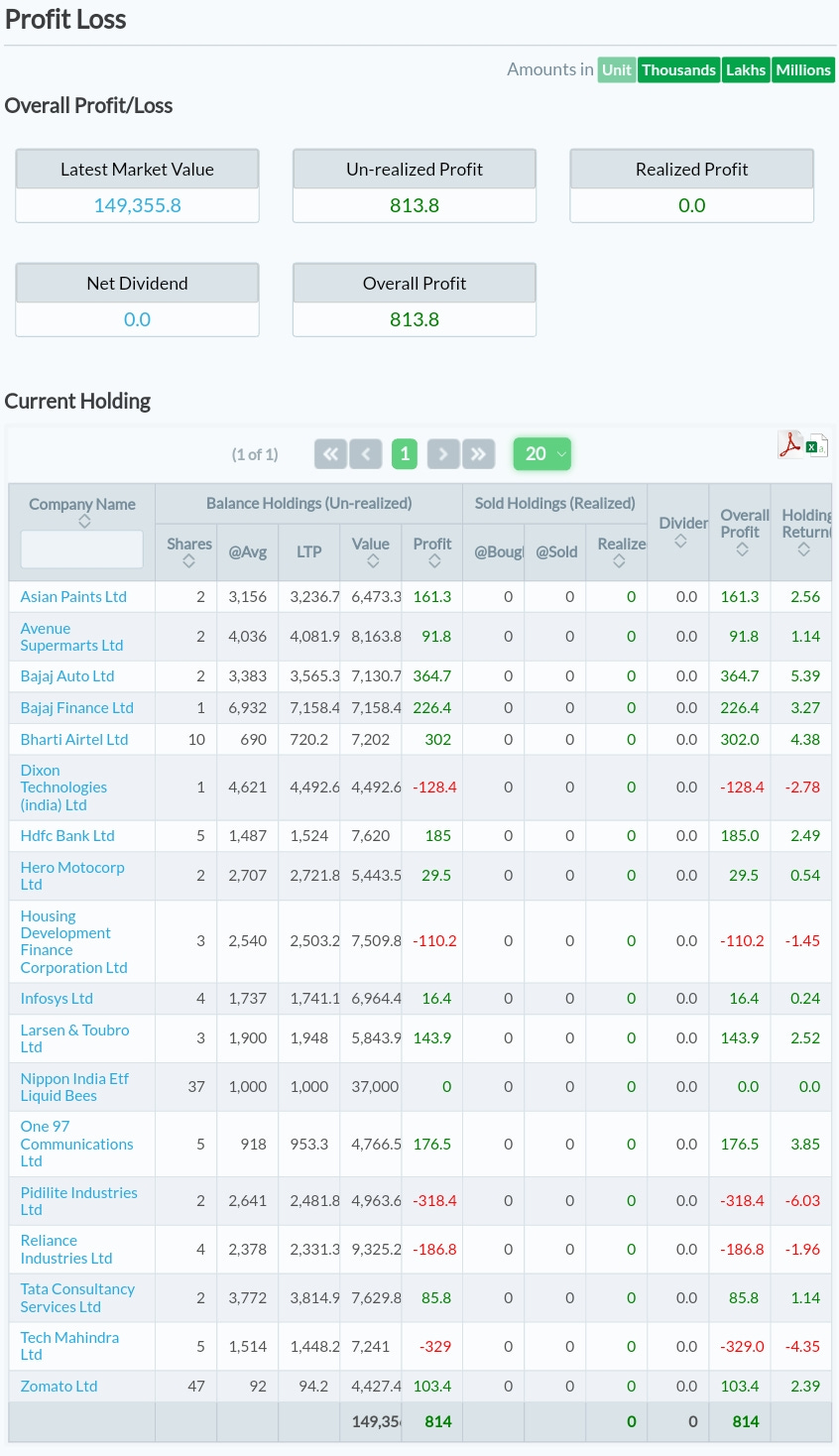Open Dixon Technologies (india) Ltd link
Screen dimensions: 839x1456
(x=63, y=788)
